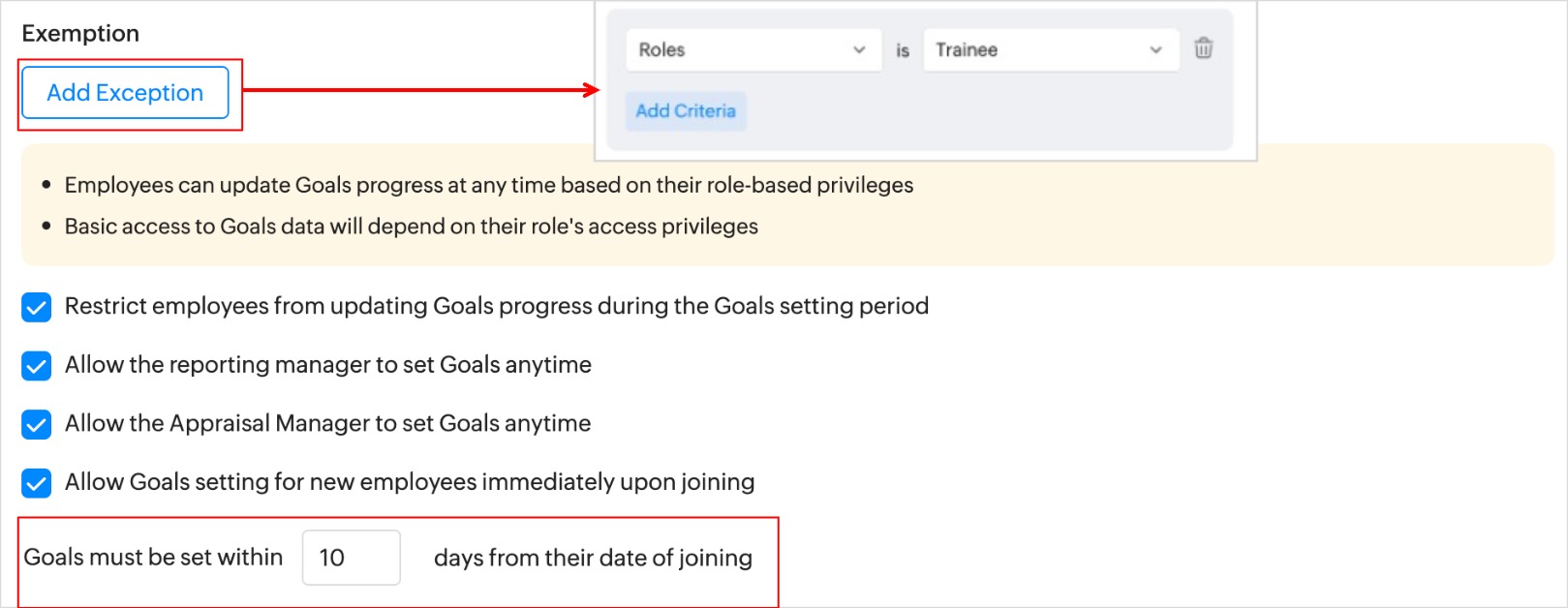Open the Roles criteria dropdown

(x=753, y=50)
